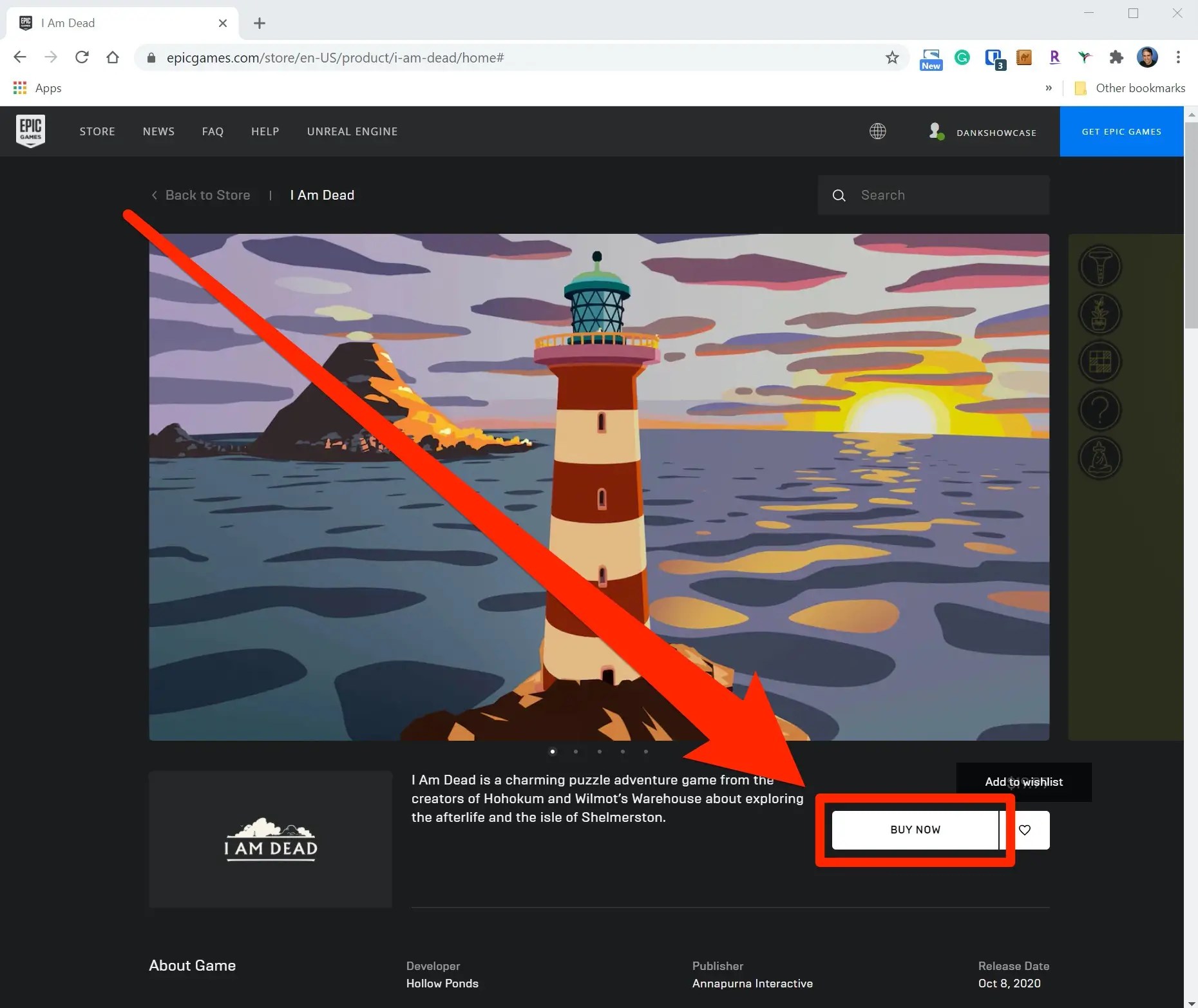Viewport: 1198px width, 1008px height.
Task: Open the green bird extension icon
Action: (x=1085, y=57)
